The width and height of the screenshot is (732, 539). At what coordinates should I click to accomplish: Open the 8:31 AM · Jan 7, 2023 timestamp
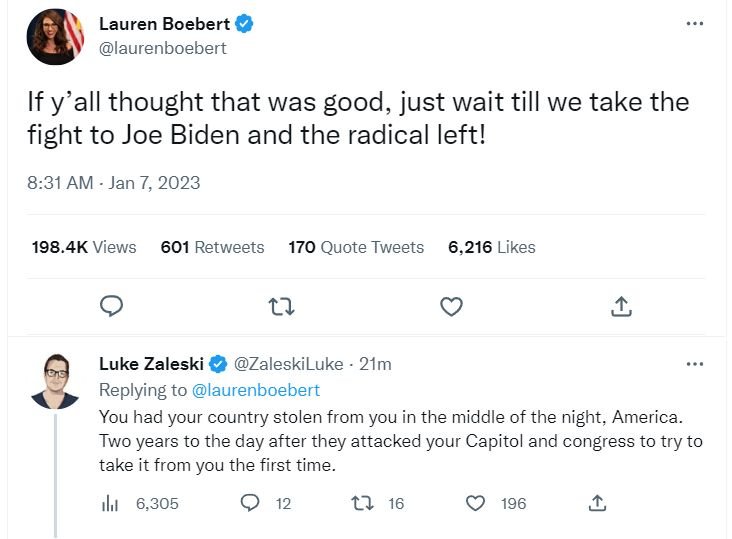[x=114, y=183]
